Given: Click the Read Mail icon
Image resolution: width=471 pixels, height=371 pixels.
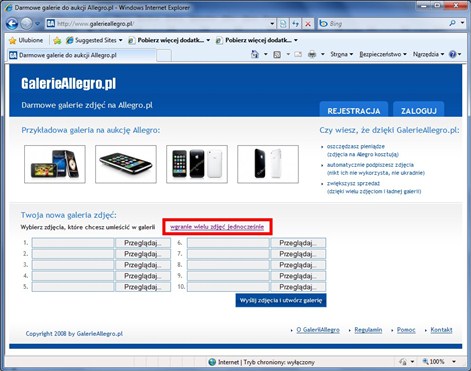Looking at the screenshot, I should click(298, 54).
